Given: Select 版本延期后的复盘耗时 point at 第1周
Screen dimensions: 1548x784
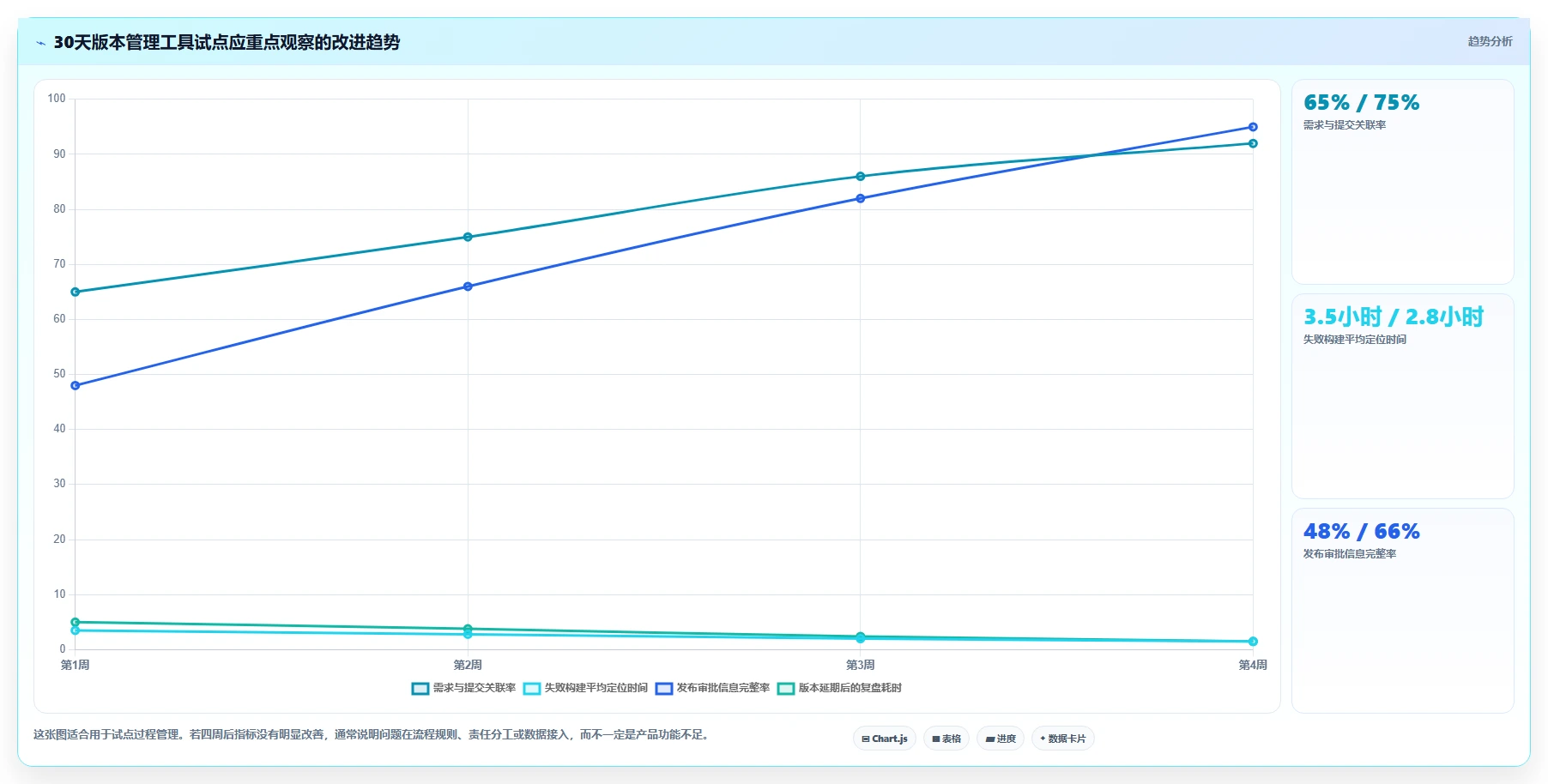Looking at the screenshot, I should (76, 622).
